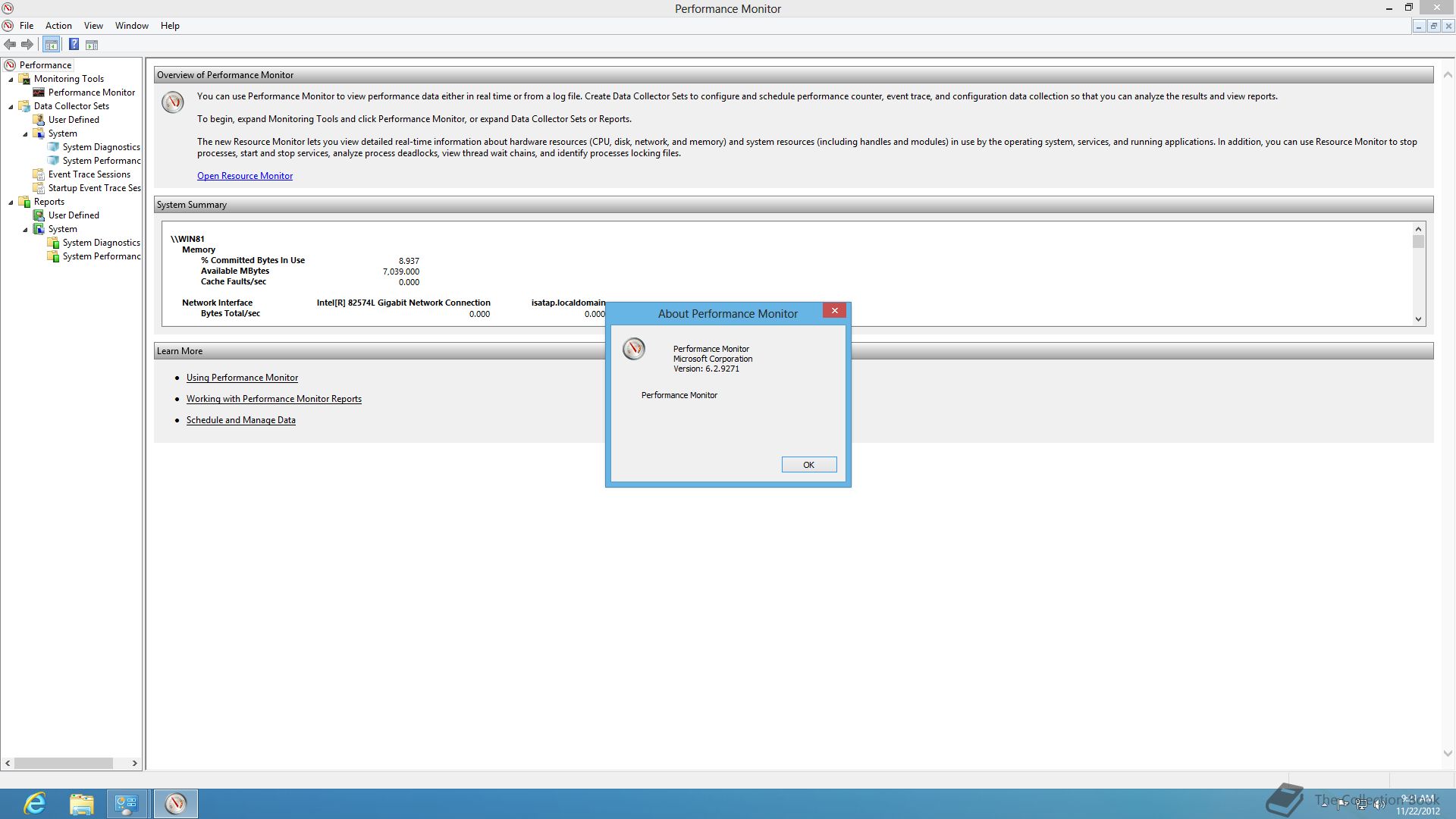The width and height of the screenshot is (1456, 819).
Task: Click User Defined icon under Data Collector Sets
Action: (x=39, y=120)
